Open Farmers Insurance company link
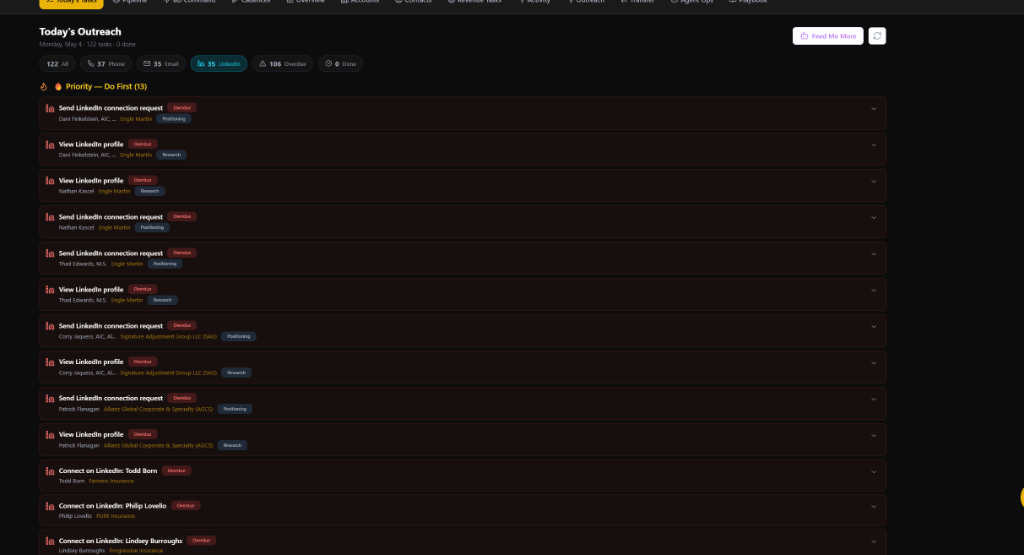The image size is (1024, 555). (x=111, y=481)
